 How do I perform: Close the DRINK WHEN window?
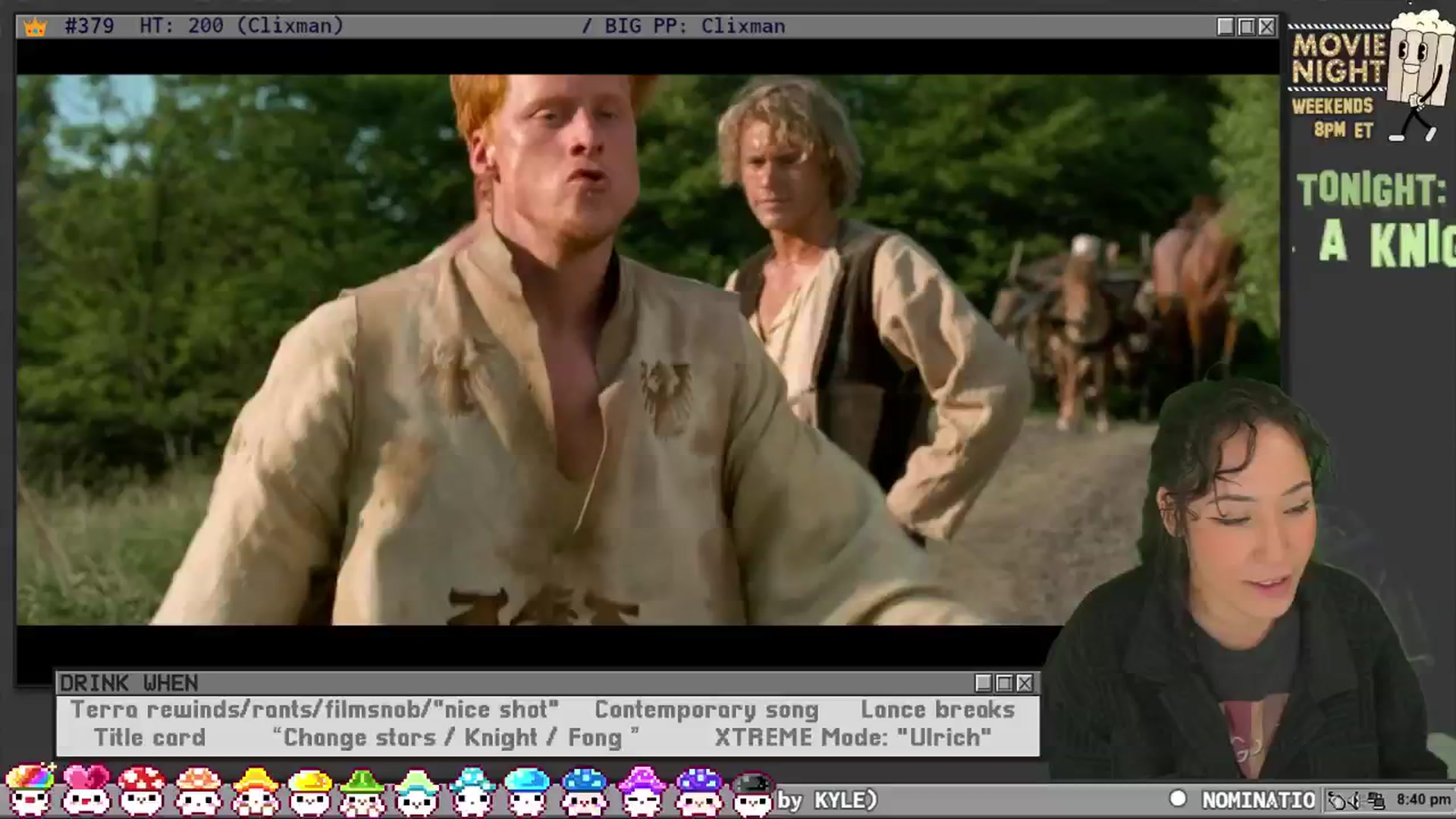[1025, 683]
